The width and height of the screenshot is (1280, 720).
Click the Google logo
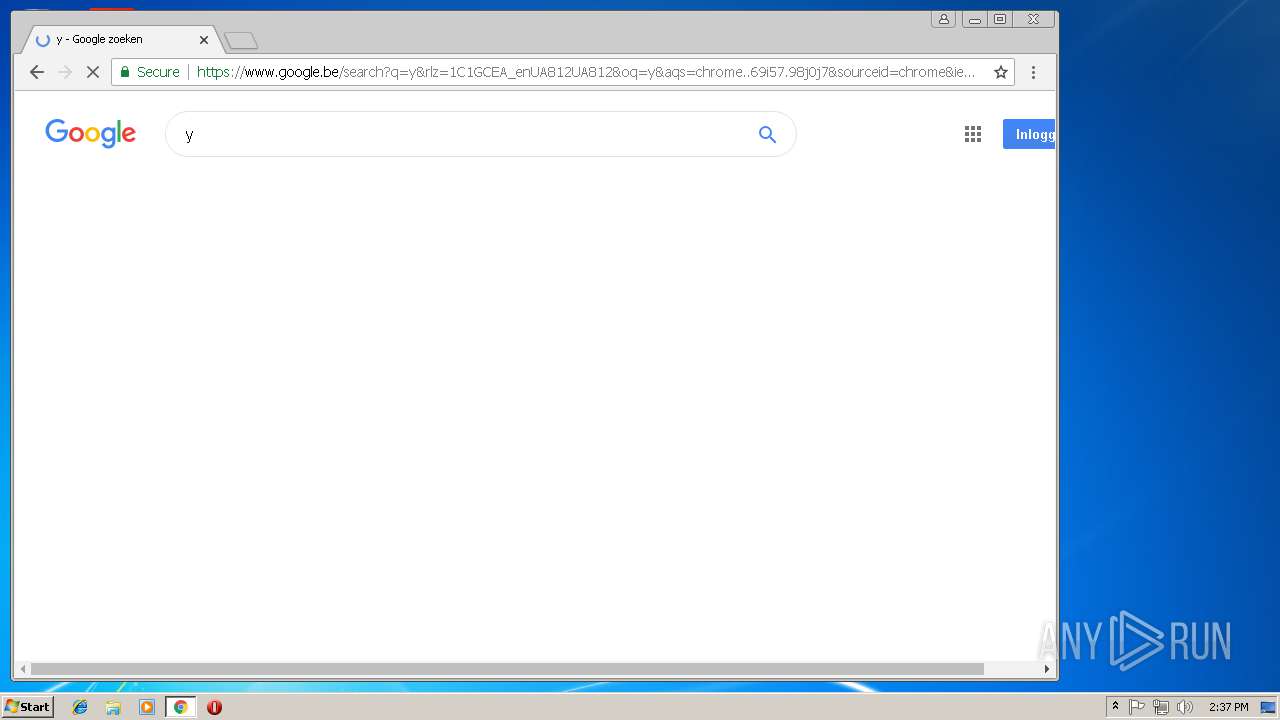click(90, 133)
